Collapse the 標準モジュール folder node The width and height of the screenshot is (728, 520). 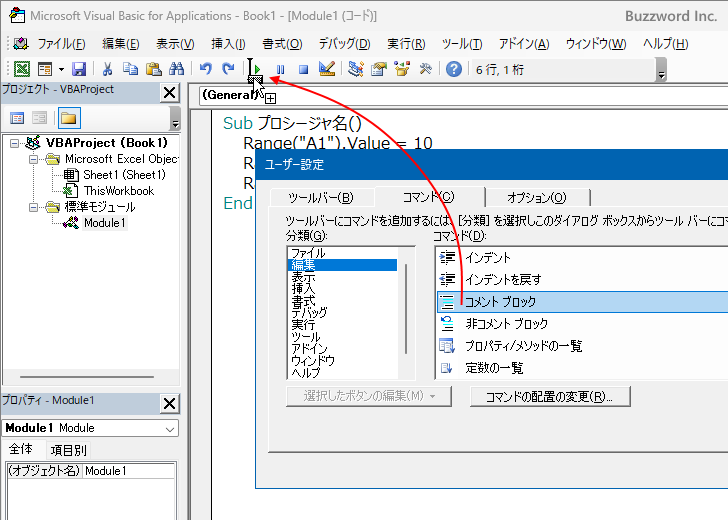33,207
